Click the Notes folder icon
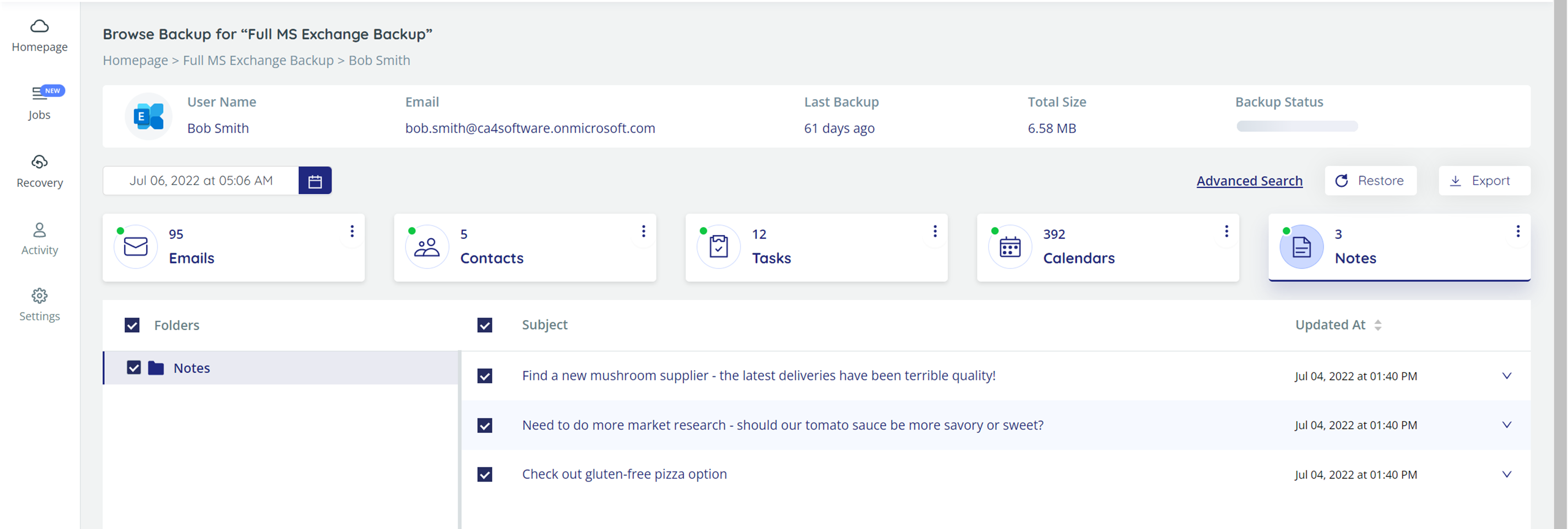1568x529 pixels. point(156,368)
